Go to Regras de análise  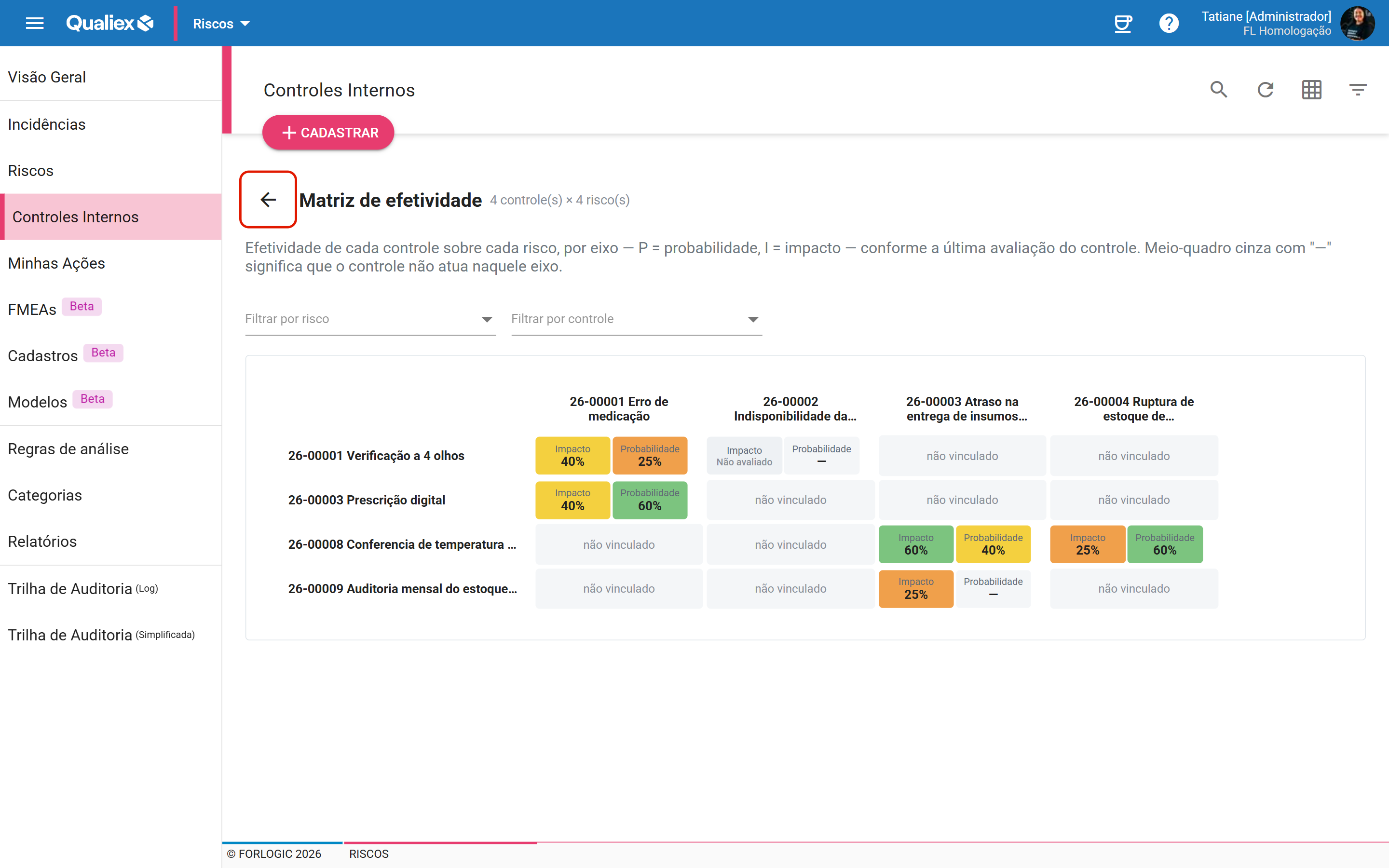coord(111,449)
